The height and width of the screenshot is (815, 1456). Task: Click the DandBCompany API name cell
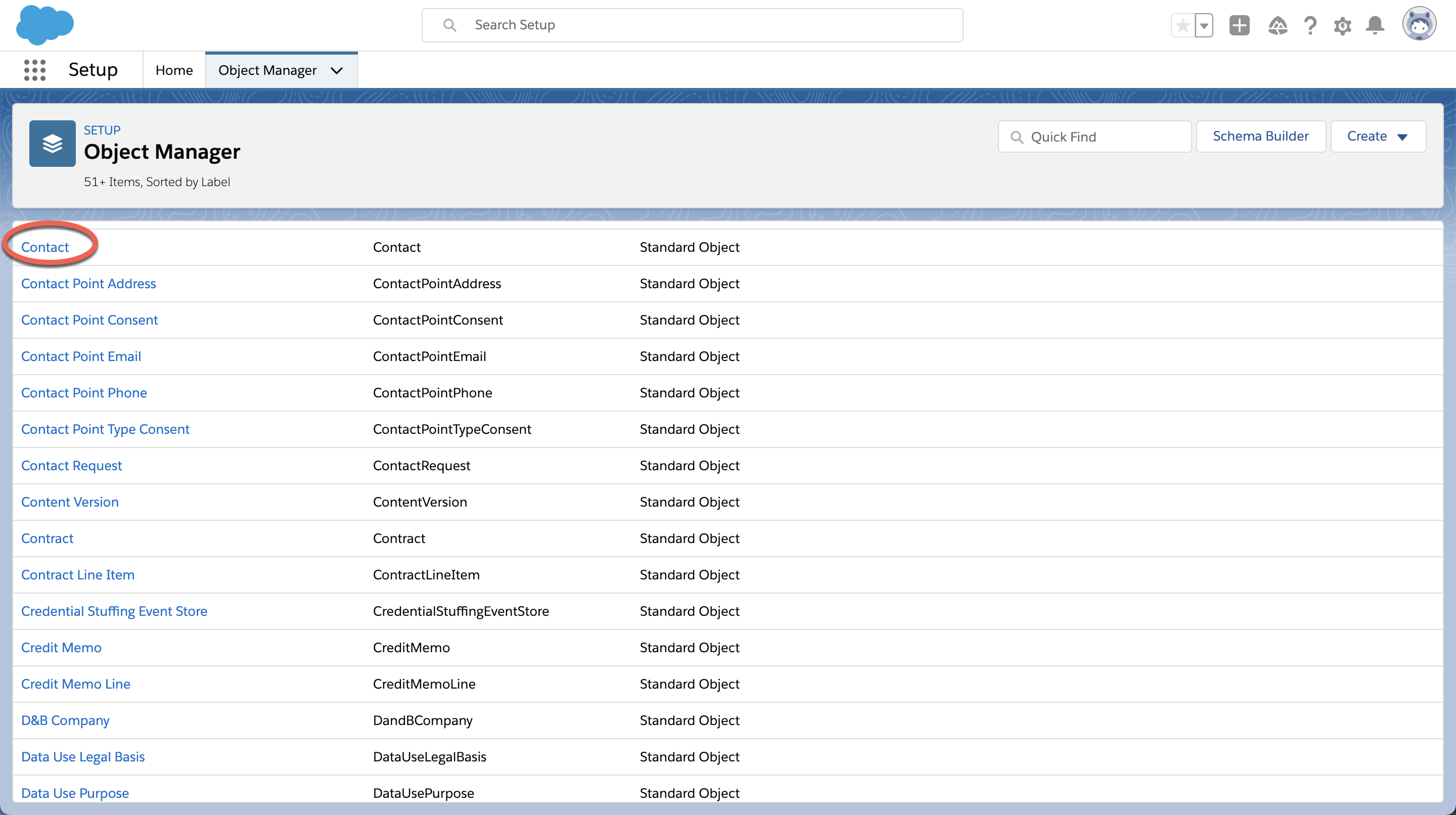click(423, 720)
